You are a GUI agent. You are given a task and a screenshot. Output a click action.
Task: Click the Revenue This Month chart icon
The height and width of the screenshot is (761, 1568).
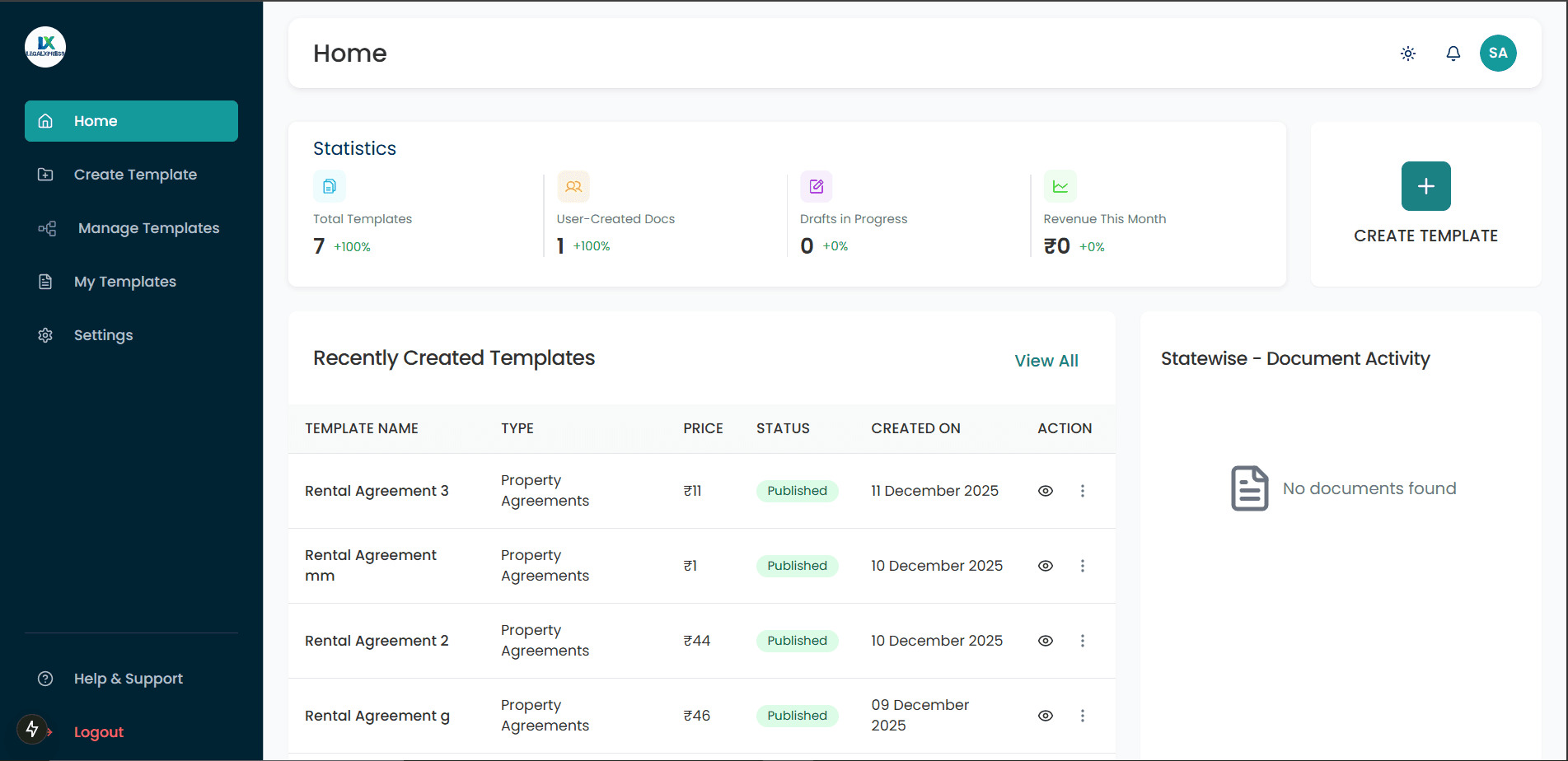[1060, 186]
